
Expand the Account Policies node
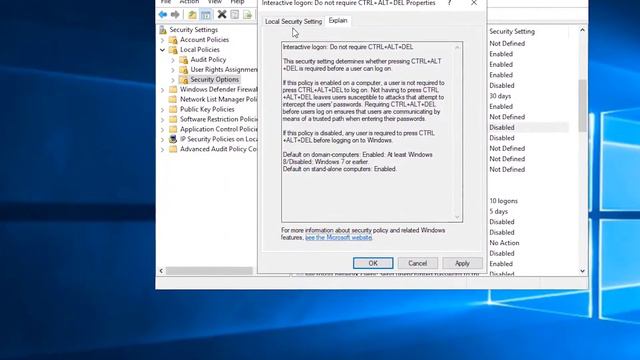[162, 40]
